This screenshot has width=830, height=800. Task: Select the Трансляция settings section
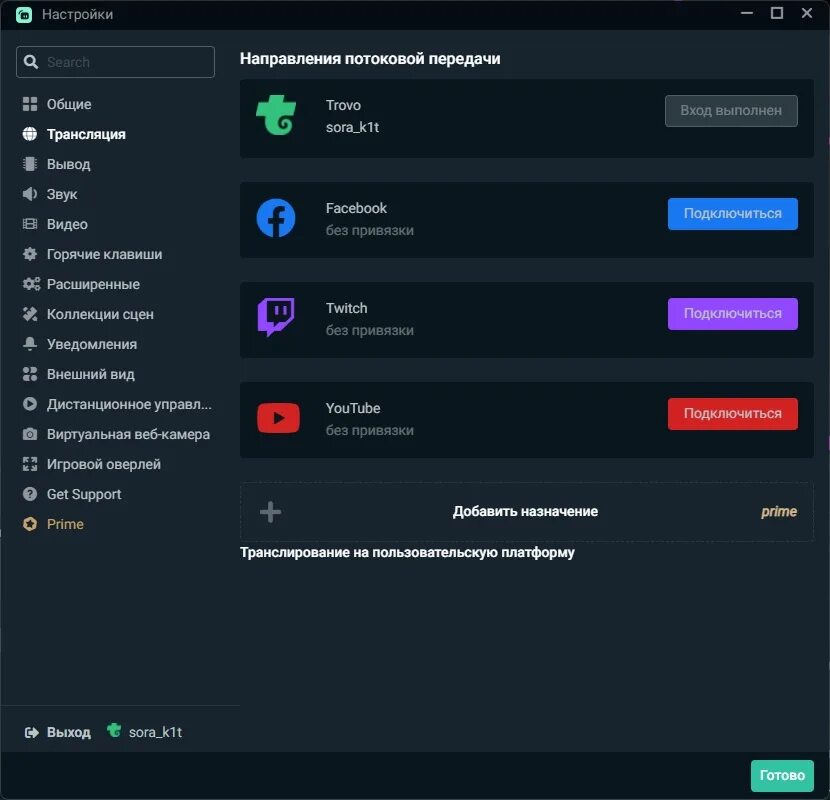tap(94, 134)
